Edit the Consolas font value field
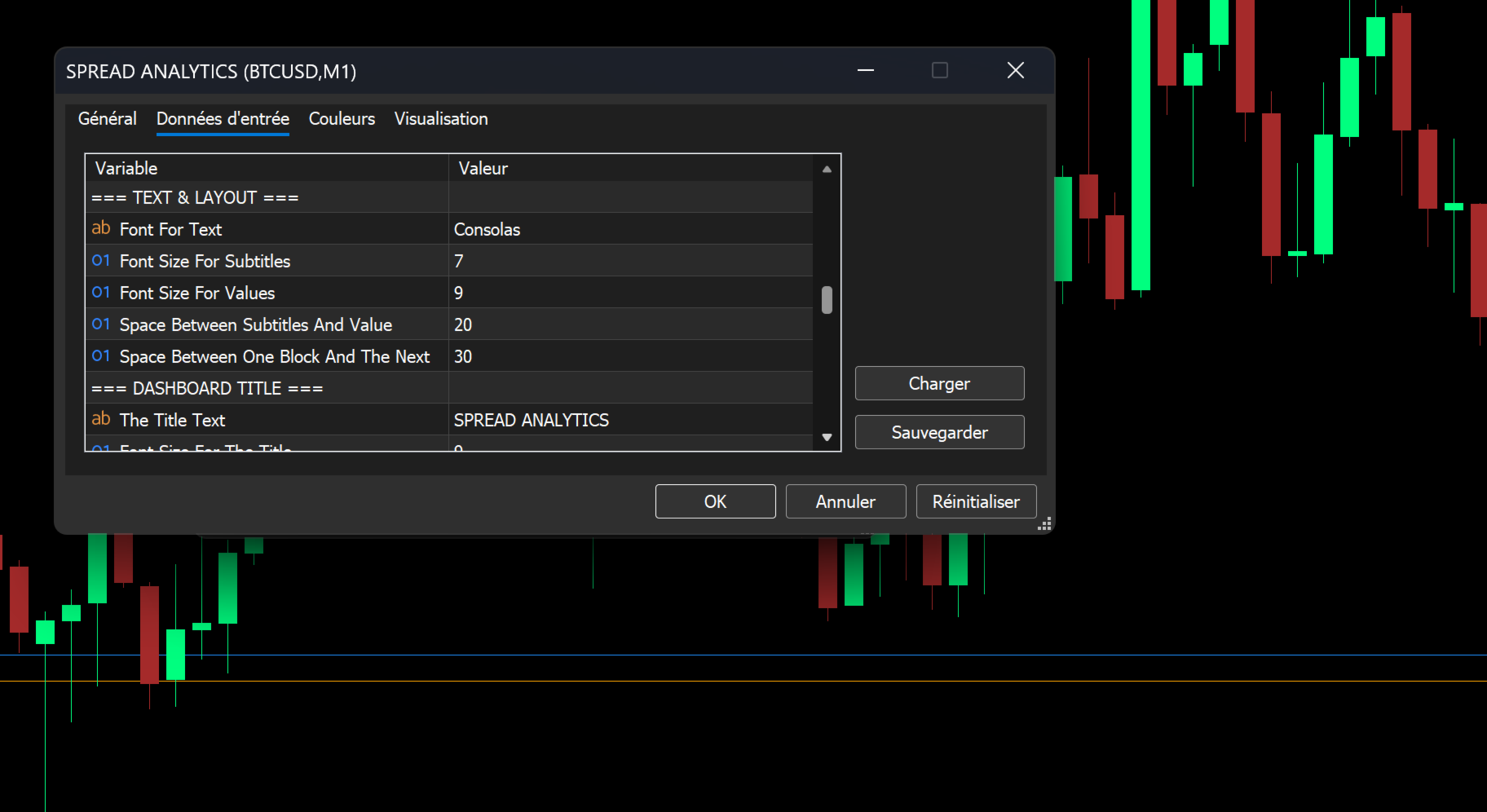Screen dimensions: 1487x812 pos(630,229)
